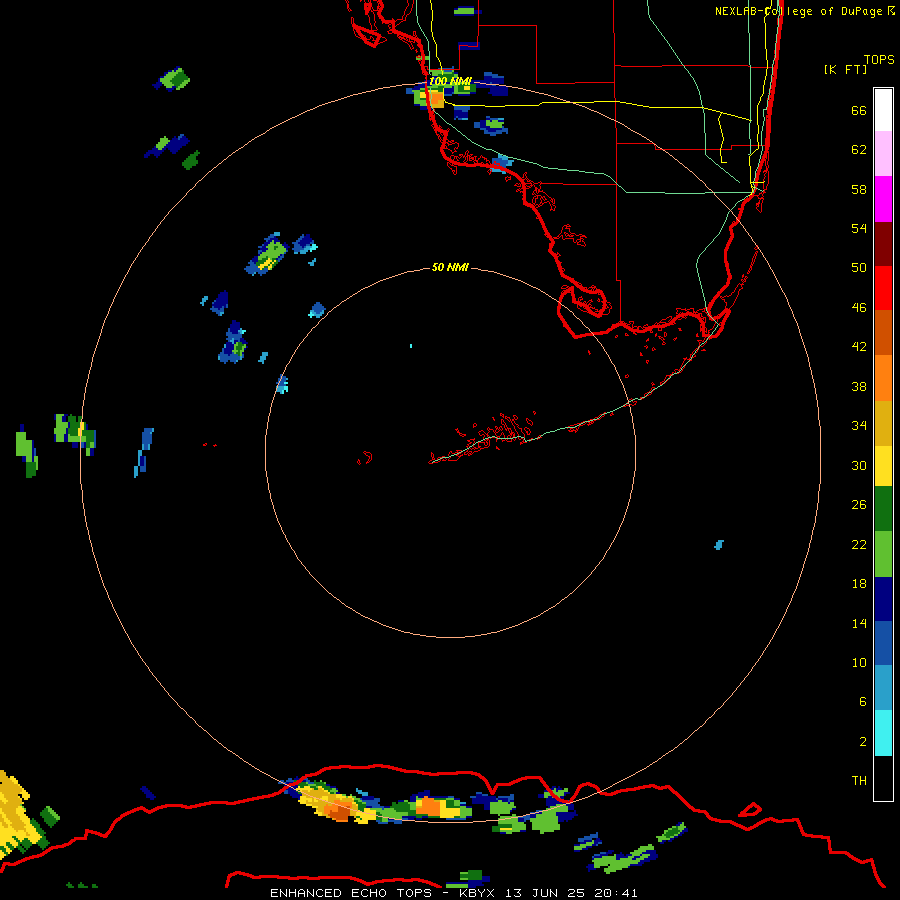
Task: Click the 66 legend value
Action: 859,110
